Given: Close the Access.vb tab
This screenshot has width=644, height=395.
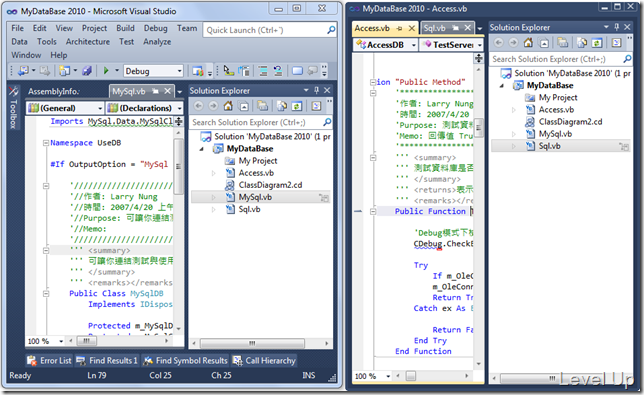Looking at the screenshot, I should [x=412, y=28].
